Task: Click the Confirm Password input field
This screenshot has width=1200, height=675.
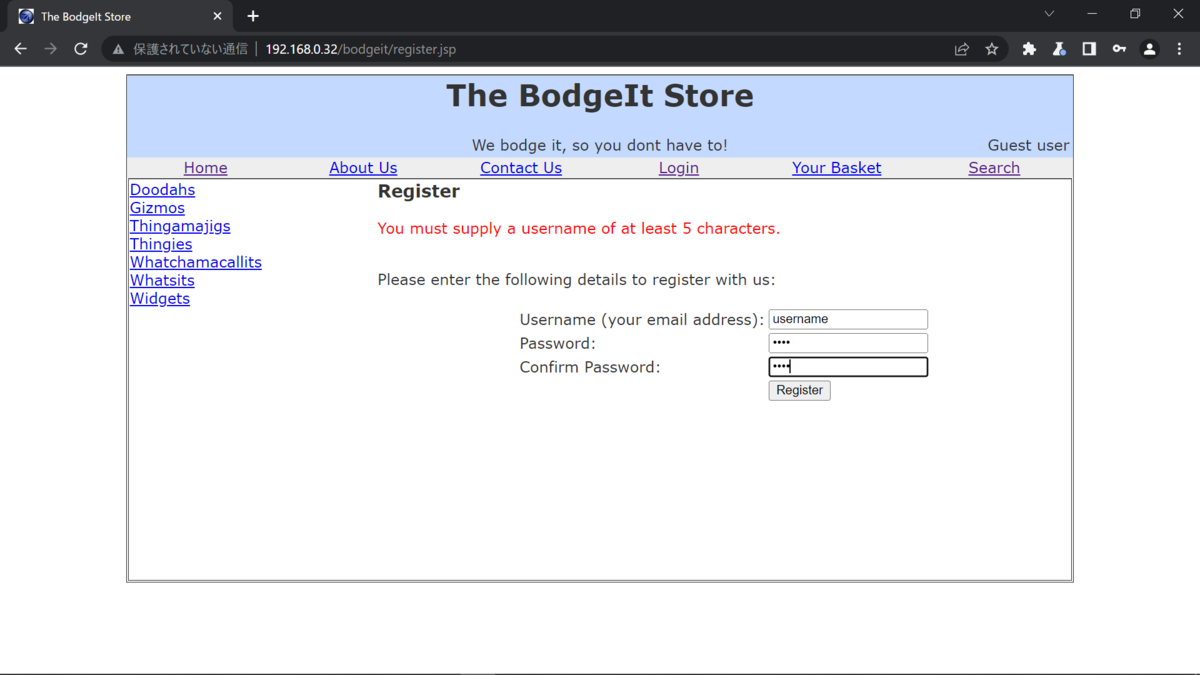Action: [848, 367]
